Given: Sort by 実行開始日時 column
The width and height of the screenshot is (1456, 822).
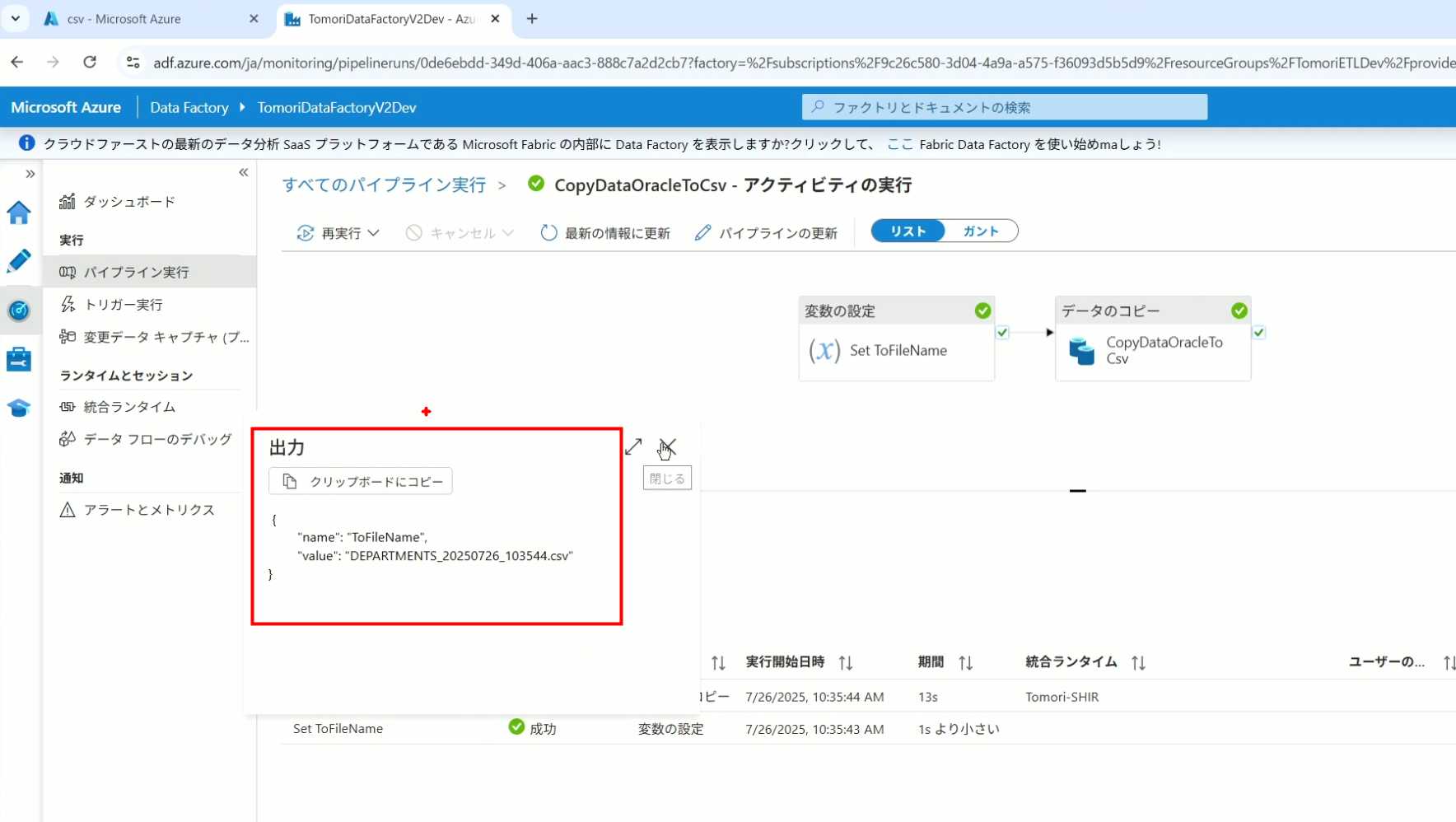Looking at the screenshot, I should (845, 662).
